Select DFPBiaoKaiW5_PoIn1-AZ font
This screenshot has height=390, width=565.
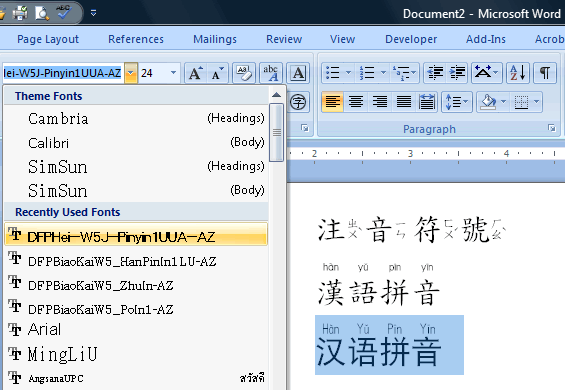point(136,309)
